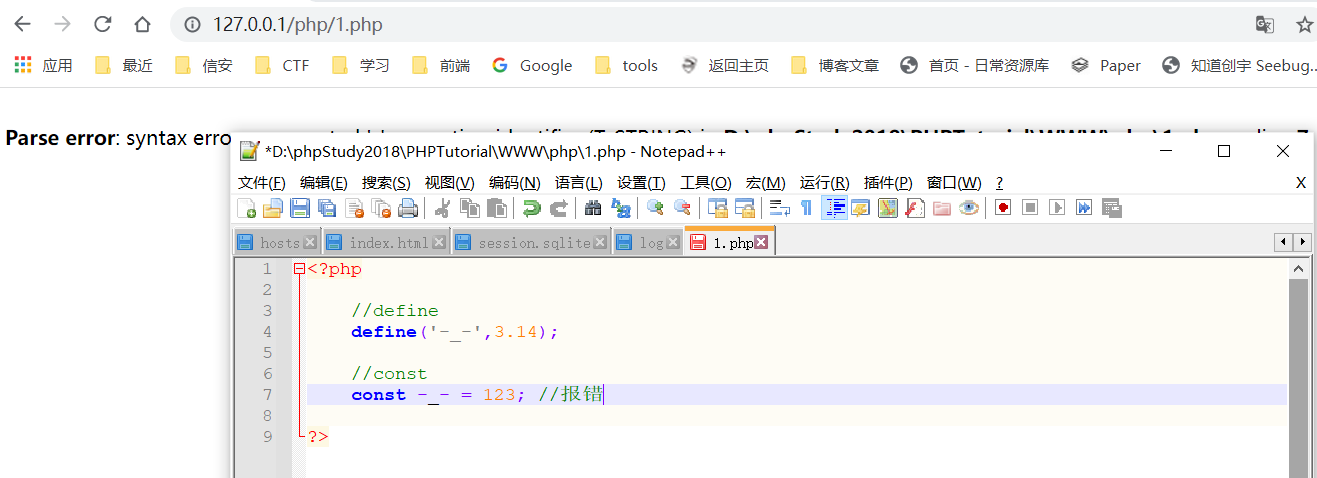Screen dimensions: 1317x478
Task: Click the Replace toolbar icon
Action: [620, 207]
